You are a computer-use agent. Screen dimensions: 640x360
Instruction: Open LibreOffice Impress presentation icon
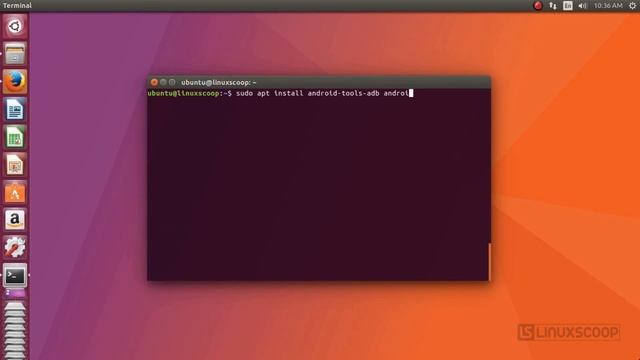15,164
